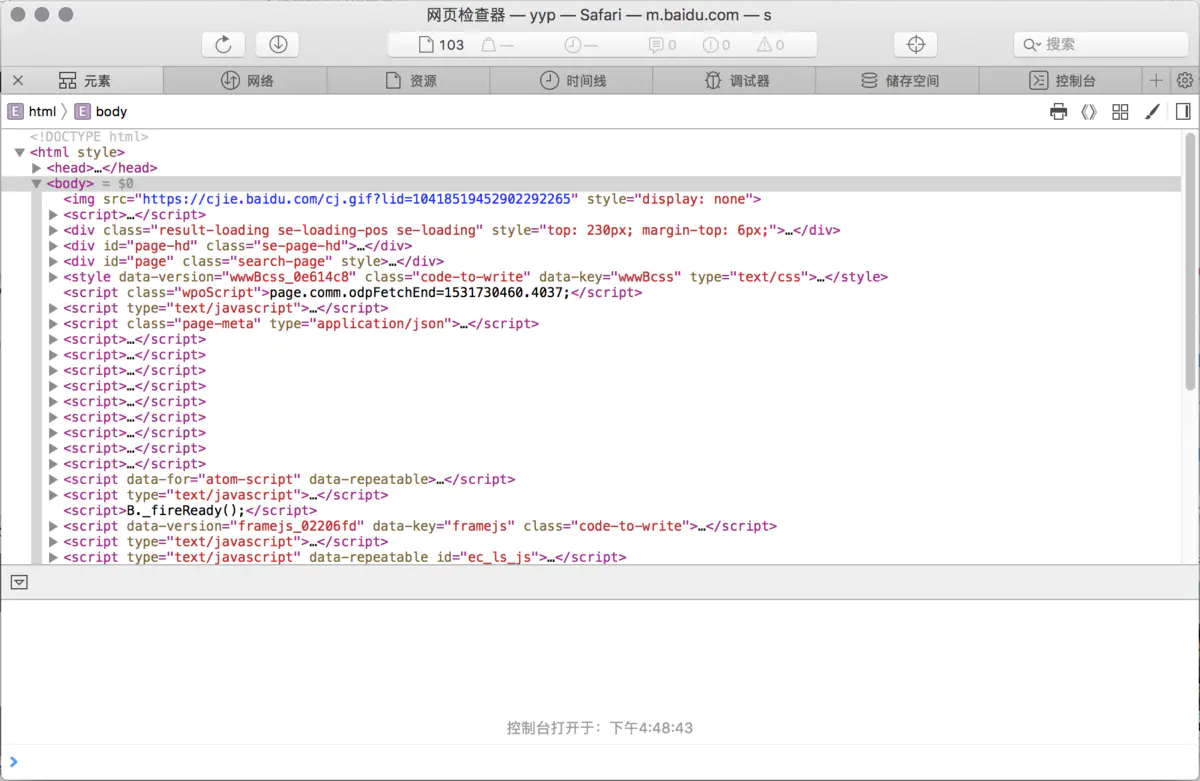Switch to the 调试器 tab
The image size is (1200, 781).
[x=734, y=81]
